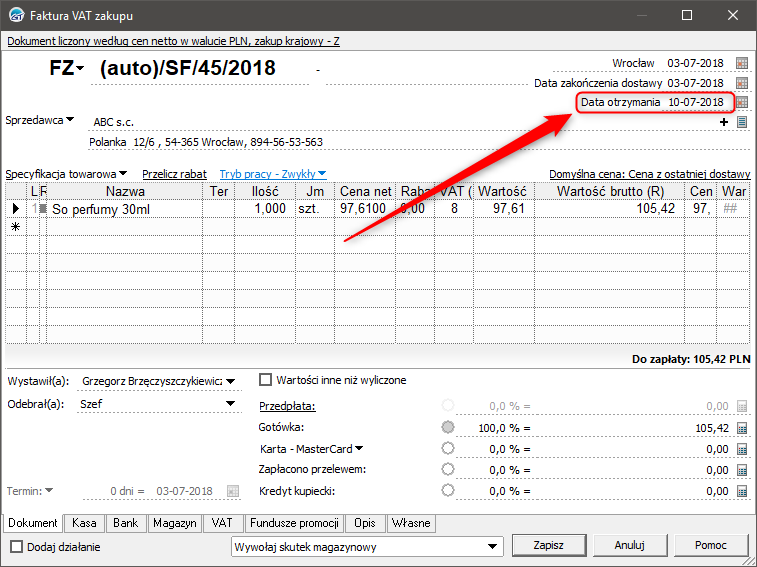Open calculator icon for Kredyt kupiecki amount
This screenshot has height=567, width=757.
point(742,491)
